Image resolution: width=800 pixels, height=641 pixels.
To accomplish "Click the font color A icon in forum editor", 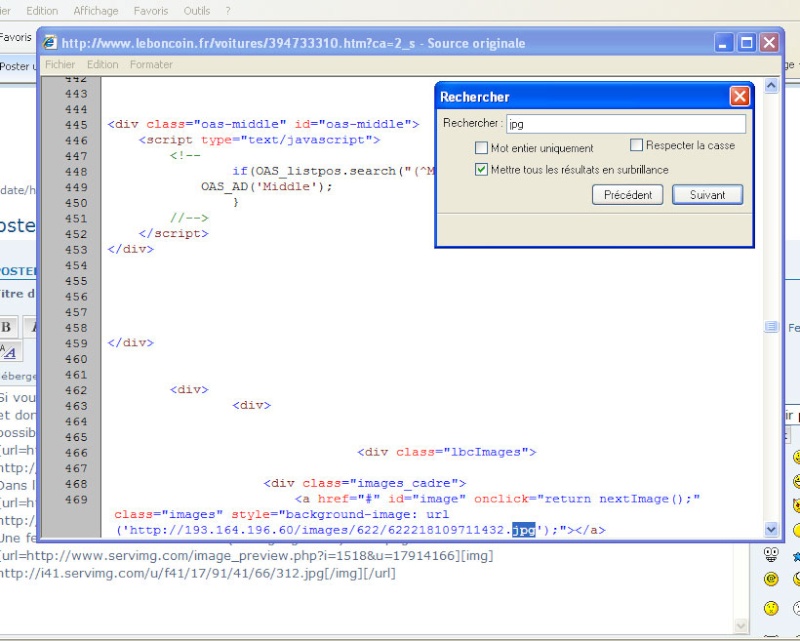I will (9, 353).
